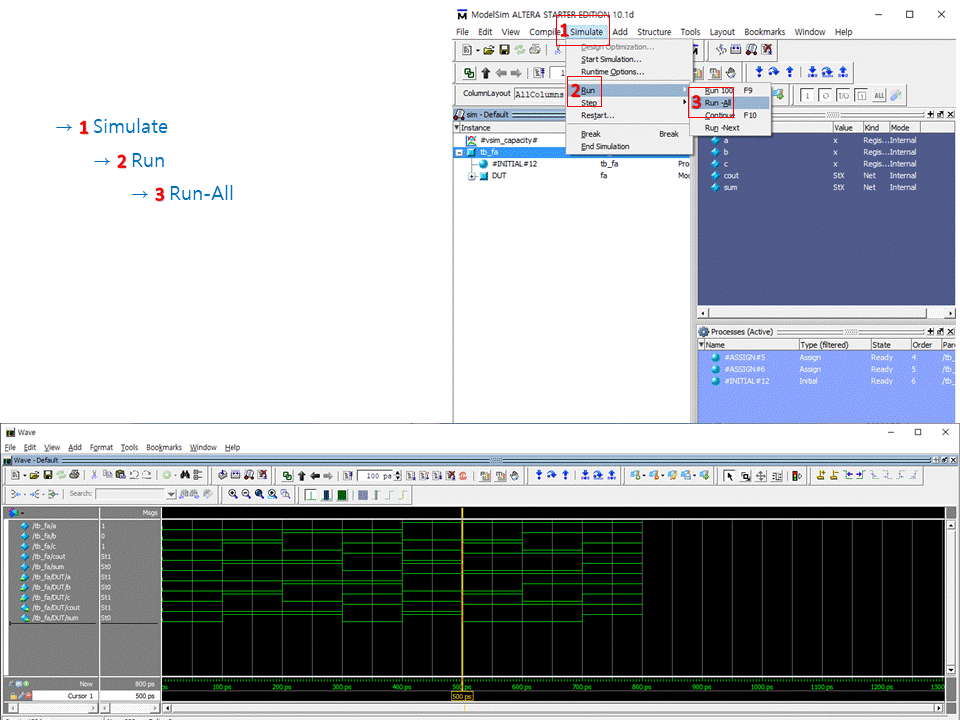This screenshot has height=720, width=960.
Task: Click the Zoom Full icon in Wave toolbar
Action: pos(259,493)
